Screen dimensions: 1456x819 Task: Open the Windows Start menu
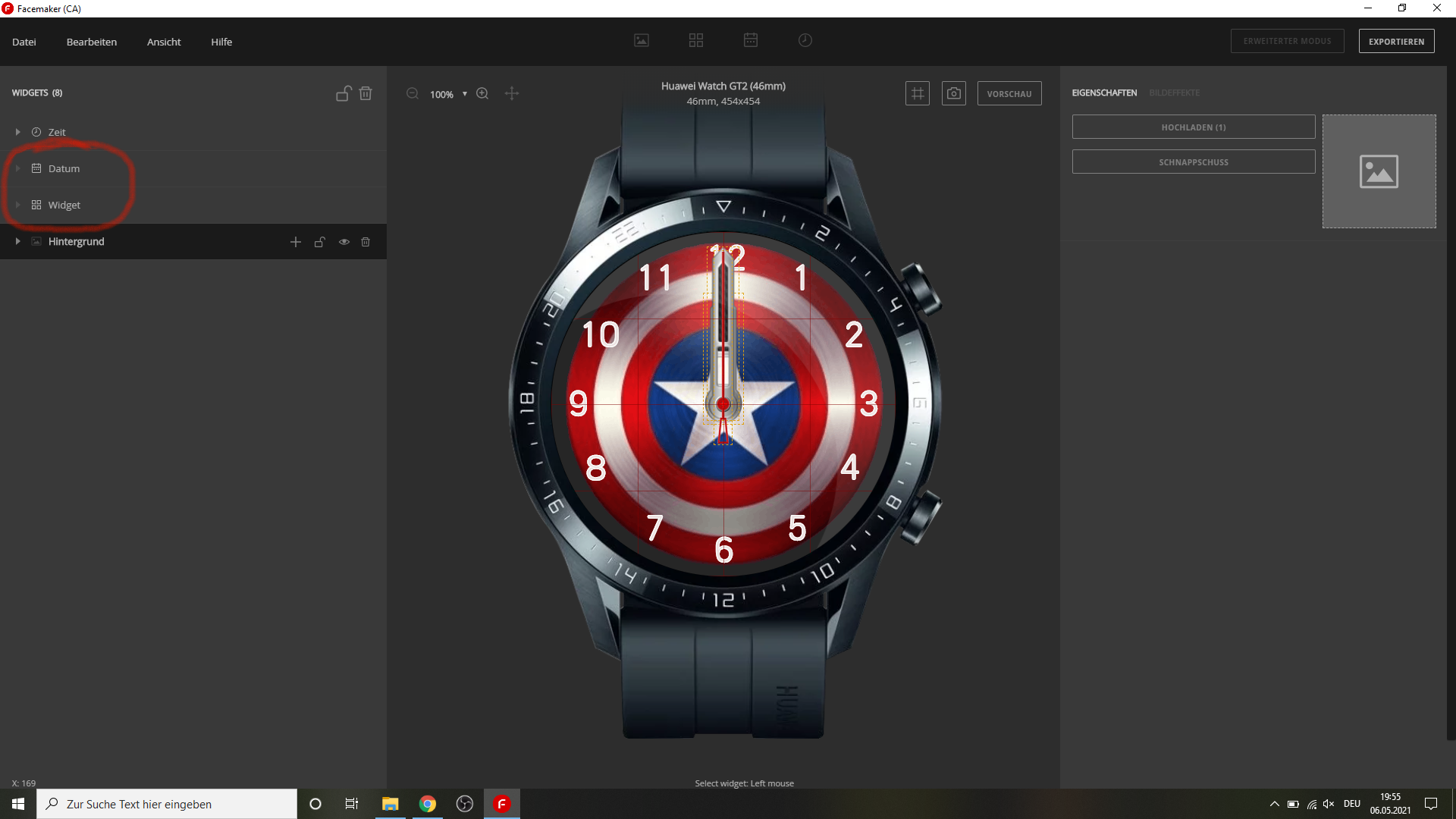(18, 804)
